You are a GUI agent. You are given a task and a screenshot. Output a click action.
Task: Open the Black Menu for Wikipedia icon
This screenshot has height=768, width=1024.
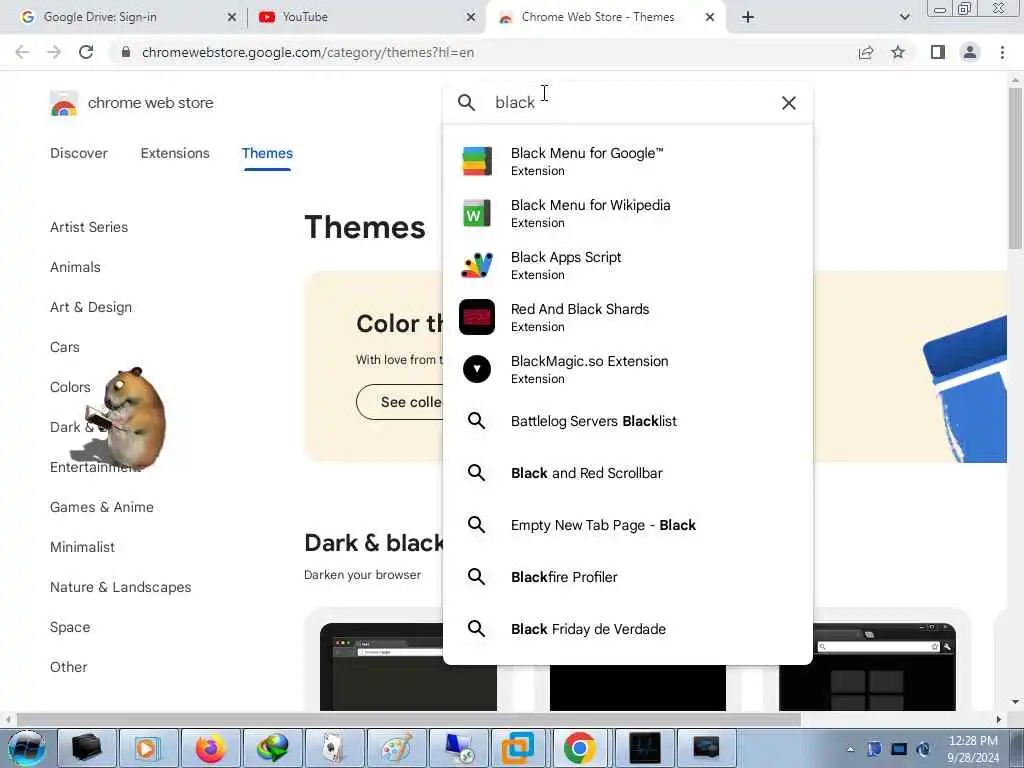point(477,213)
